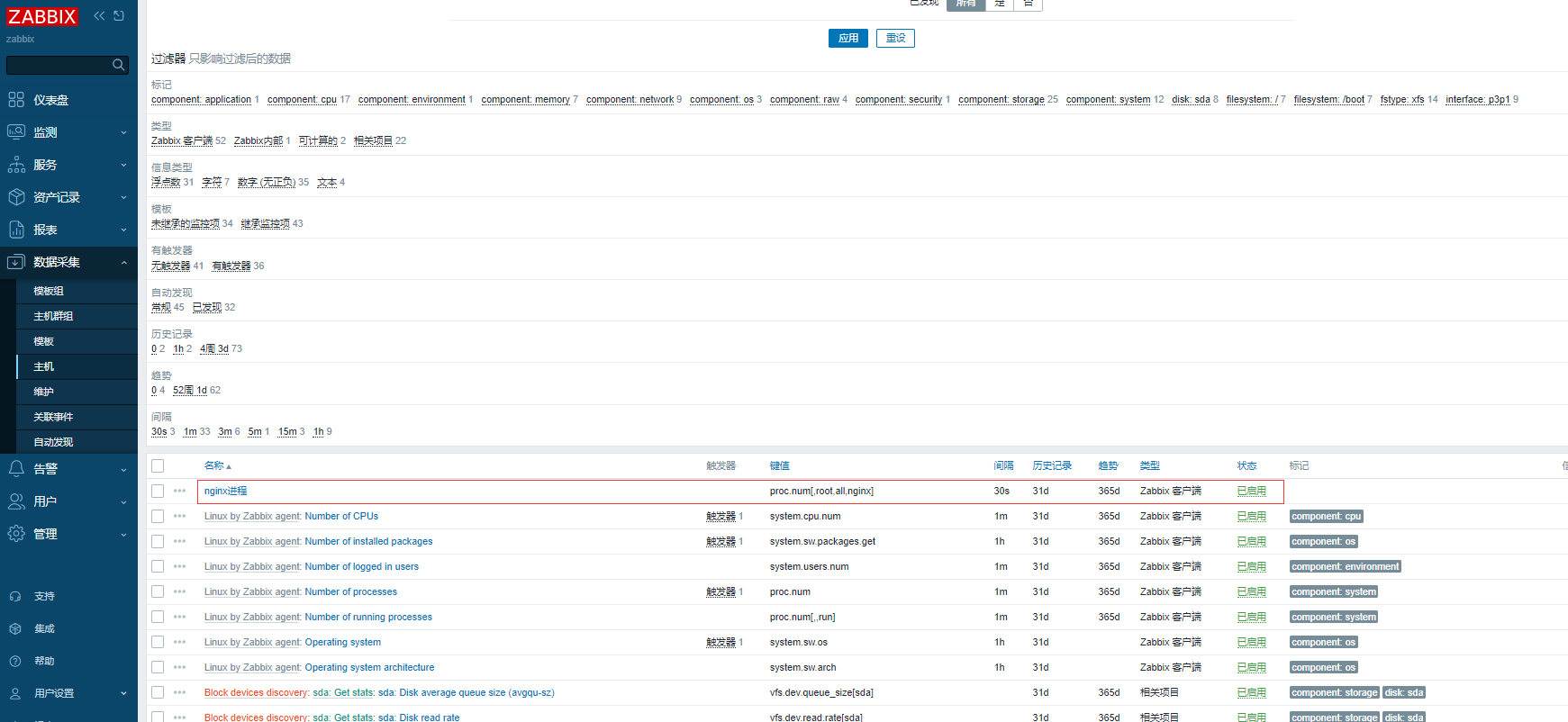The width and height of the screenshot is (1568, 722).
Task: Expand the 报表 menu chevron
Action: pyautogui.click(x=123, y=230)
